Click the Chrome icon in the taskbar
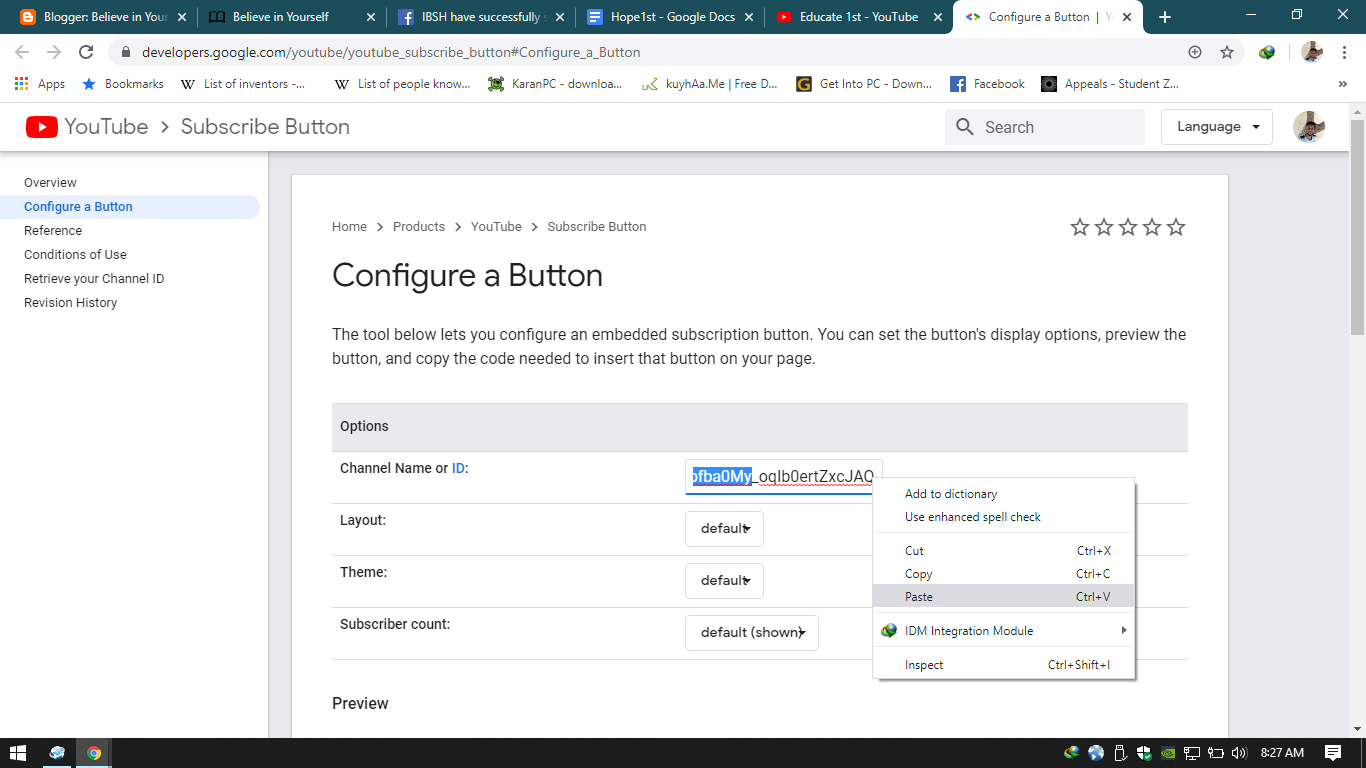 (x=94, y=753)
